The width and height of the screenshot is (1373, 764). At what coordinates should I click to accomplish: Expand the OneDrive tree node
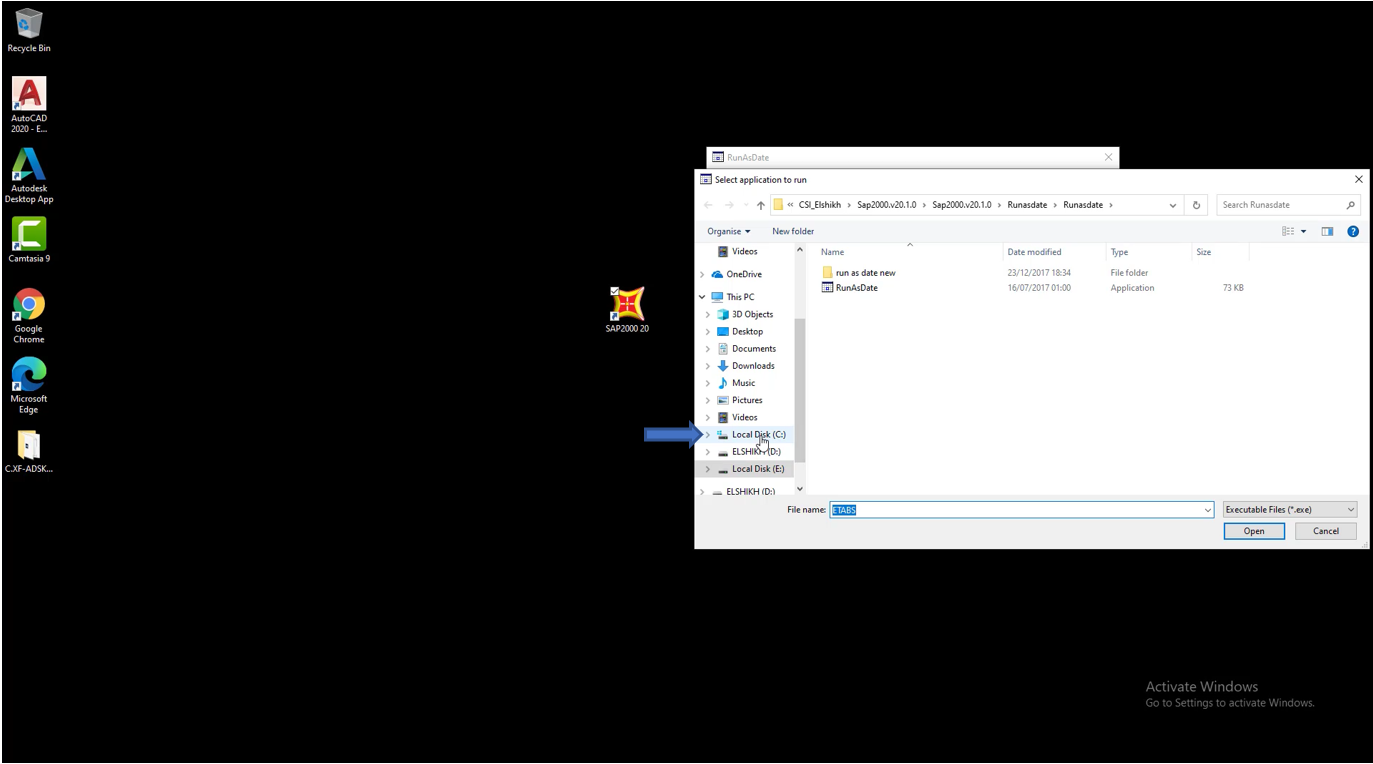click(702, 274)
